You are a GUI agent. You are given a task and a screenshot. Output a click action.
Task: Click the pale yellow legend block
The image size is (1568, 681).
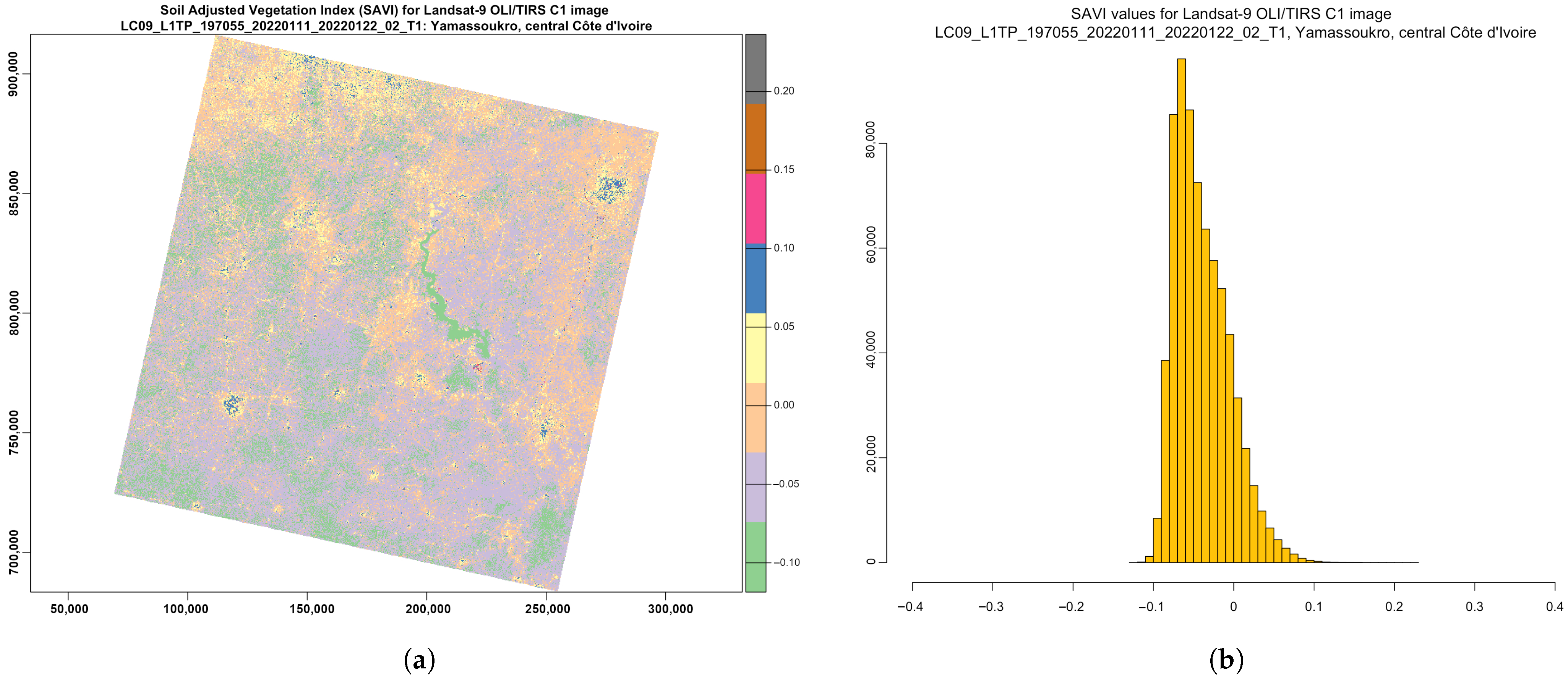[756, 348]
